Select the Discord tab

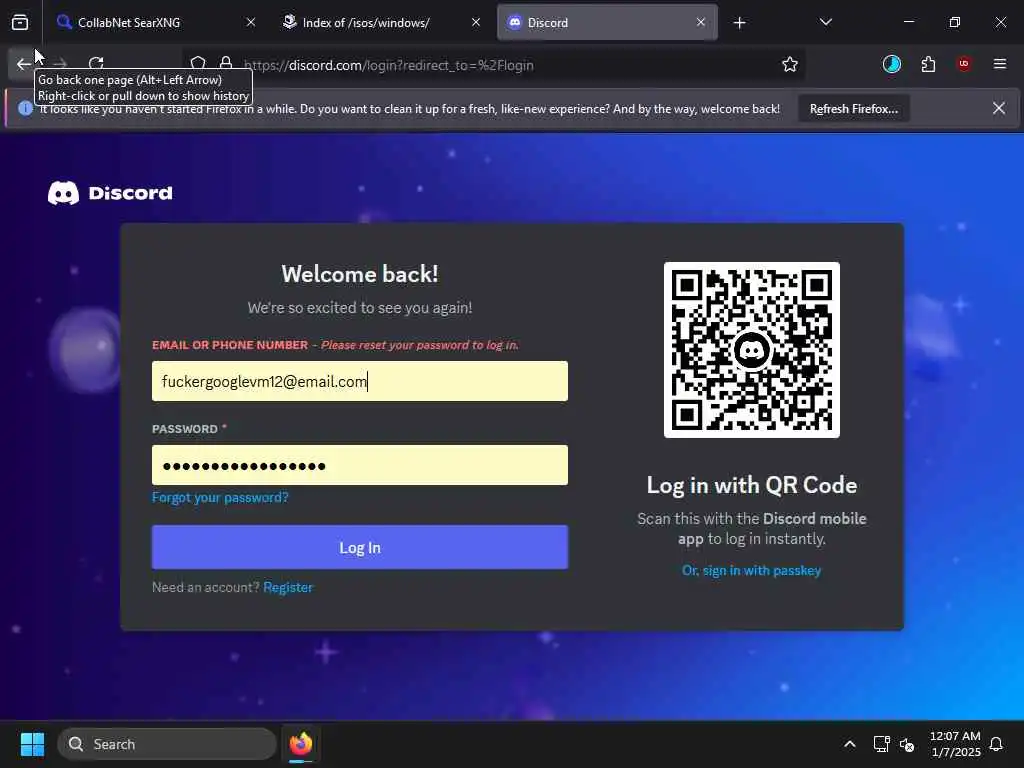coord(607,22)
